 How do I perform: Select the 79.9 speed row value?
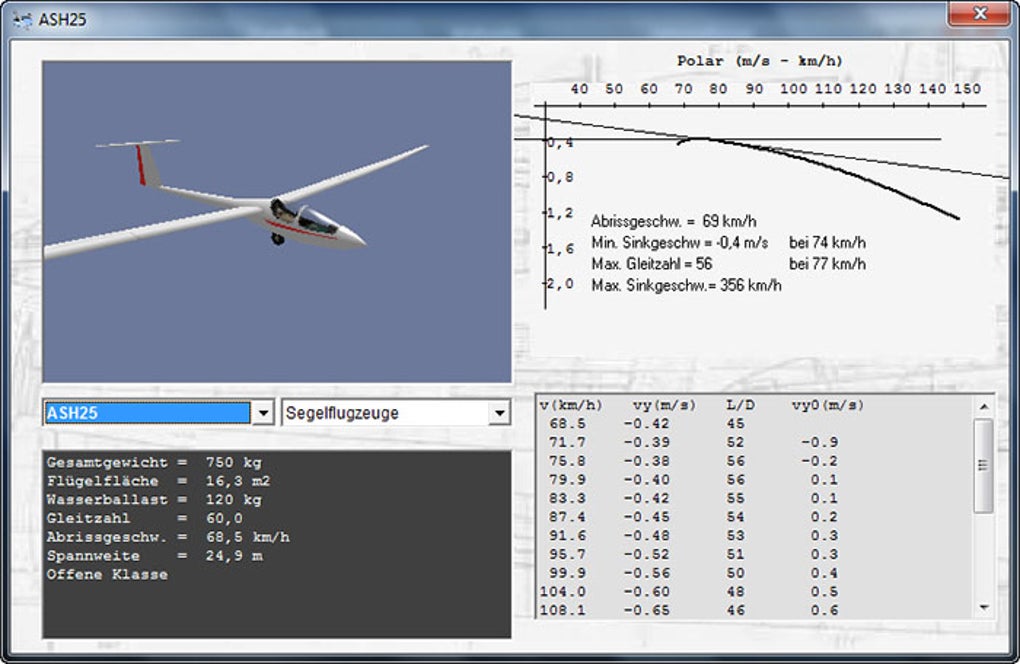[x=567, y=479]
